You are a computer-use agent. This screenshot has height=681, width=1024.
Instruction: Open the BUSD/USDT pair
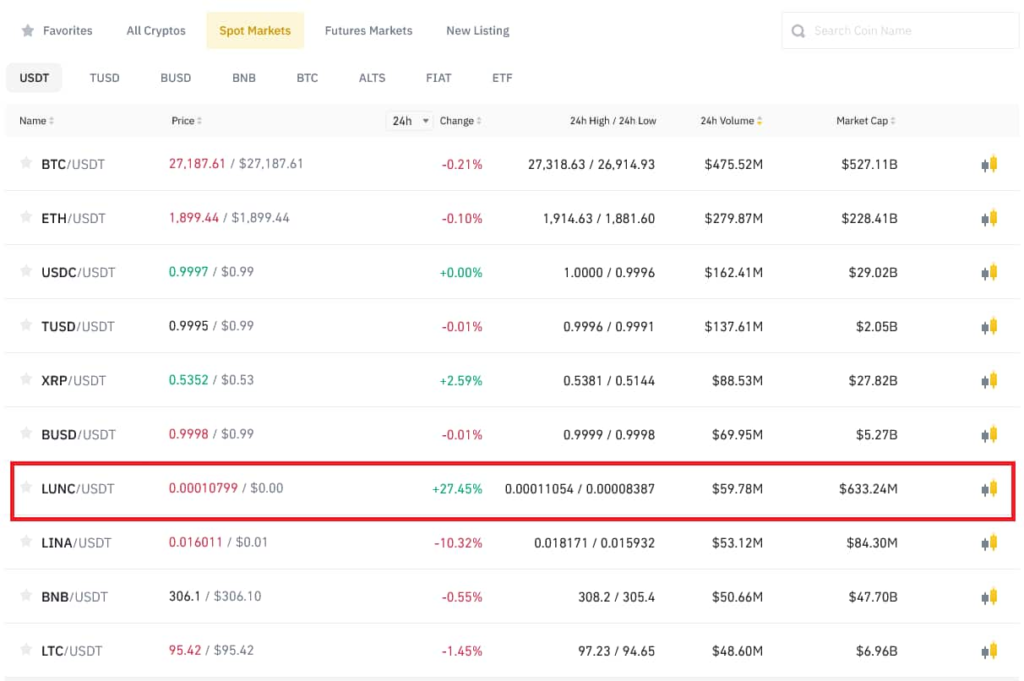click(78, 435)
